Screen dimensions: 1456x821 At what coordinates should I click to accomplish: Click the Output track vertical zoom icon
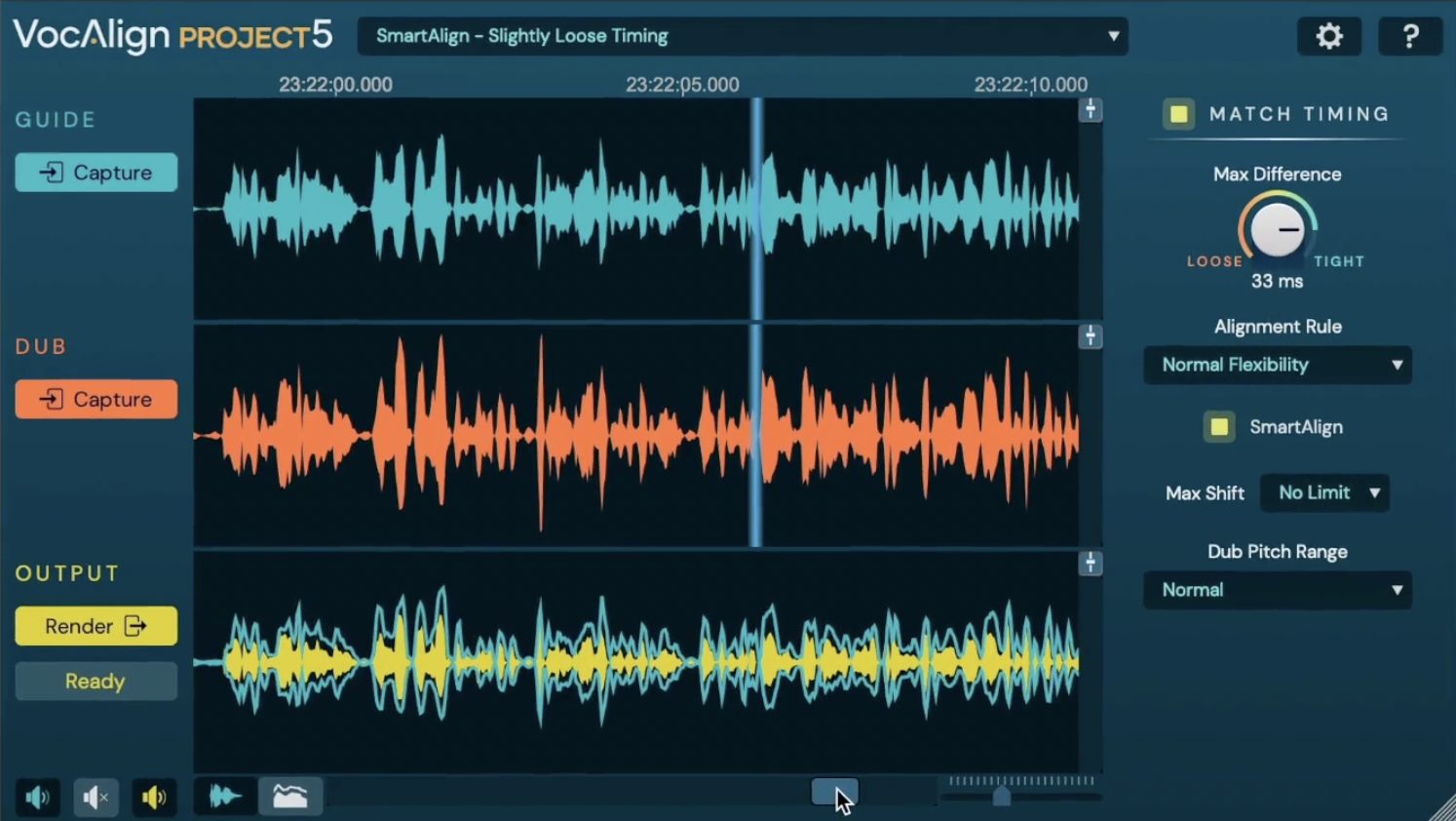(1091, 564)
